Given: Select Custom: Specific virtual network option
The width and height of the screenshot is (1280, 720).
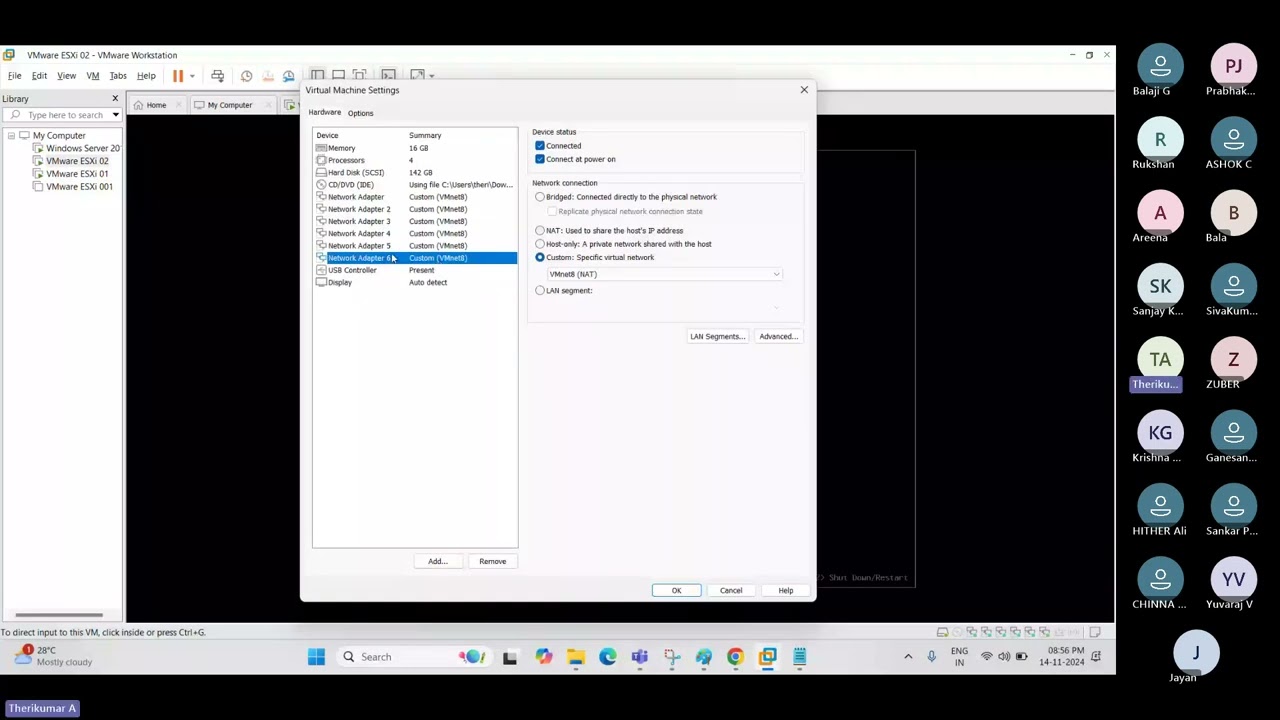Looking at the screenshot, I should tap(540, 257).
